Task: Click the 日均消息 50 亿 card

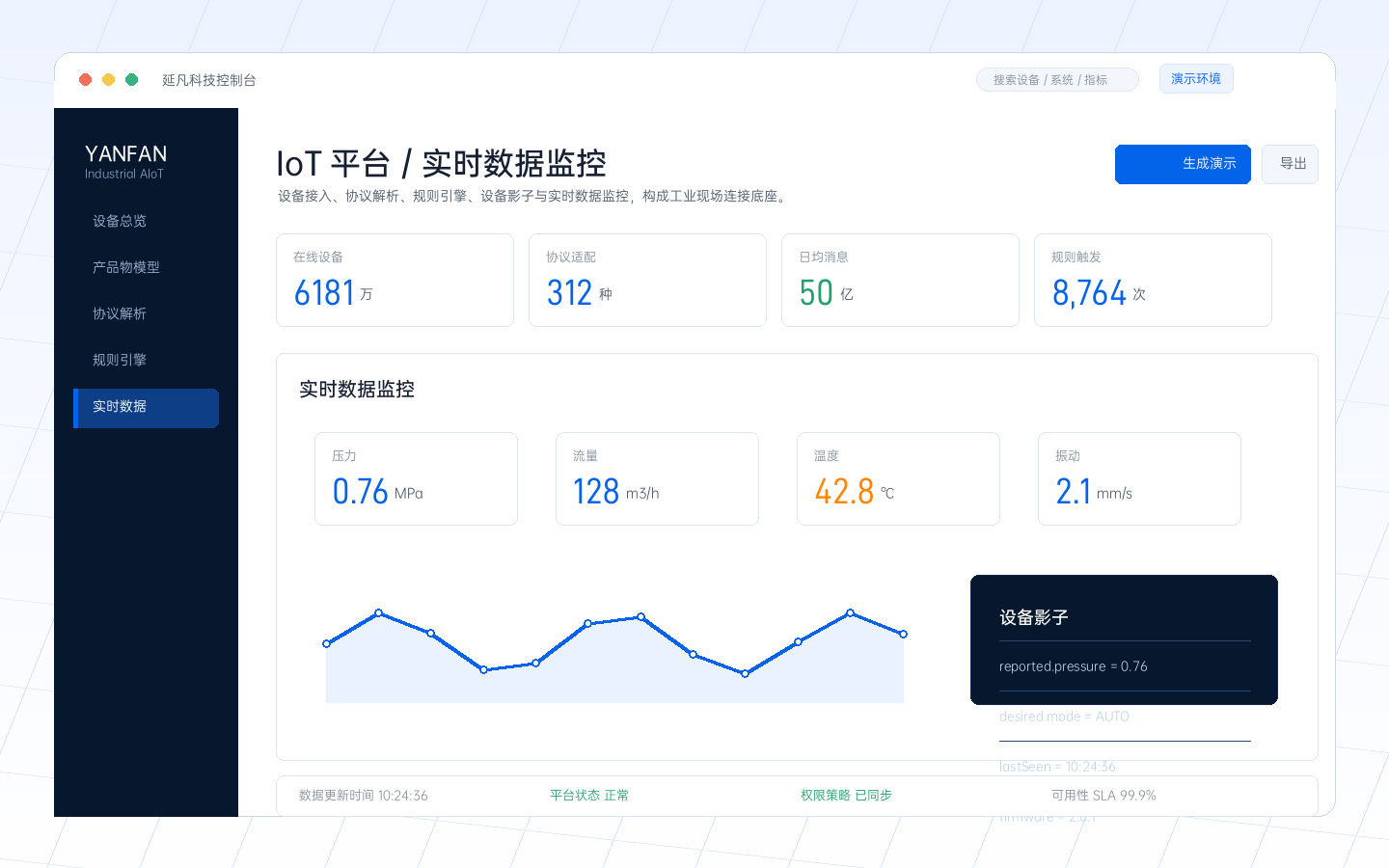Action: (x=900, y=280)
